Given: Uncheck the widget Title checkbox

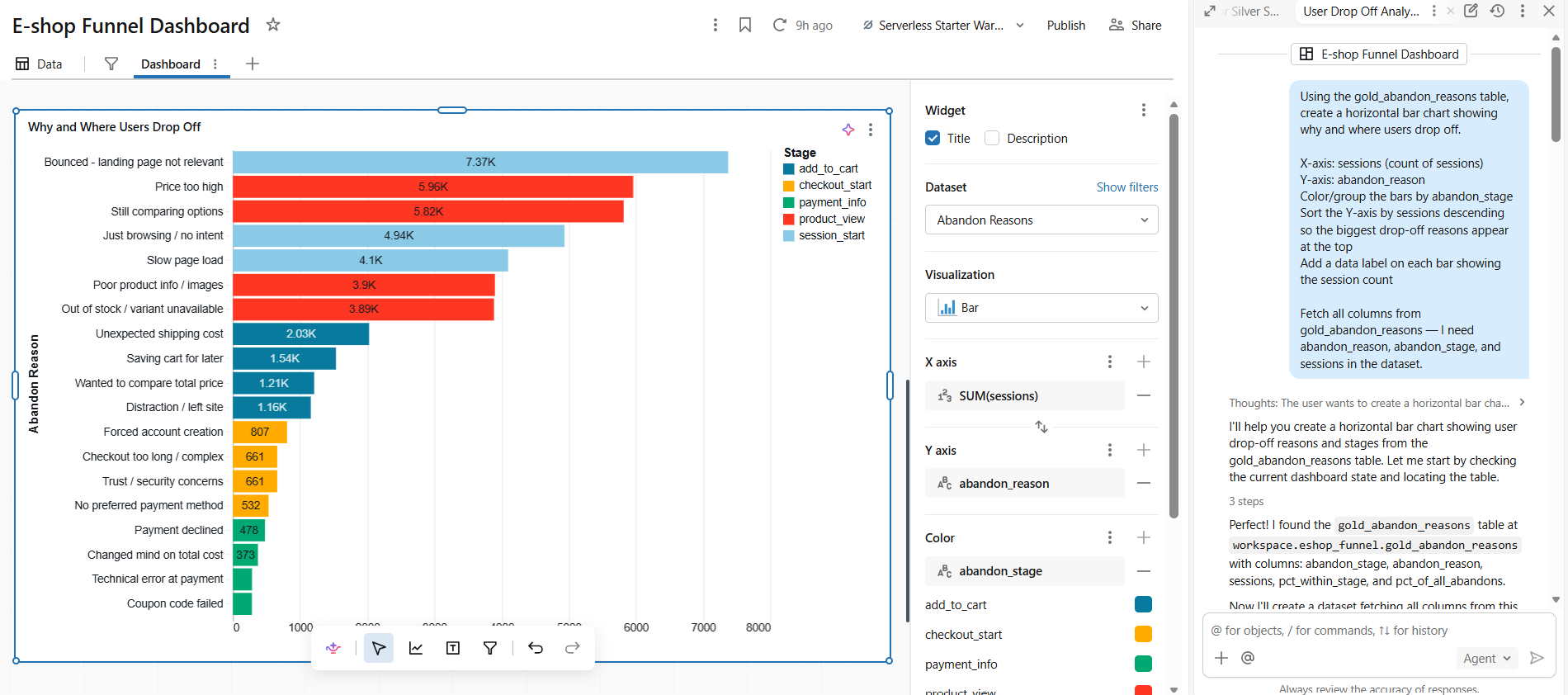Looking at the screenshot, I should click(933, 138).
